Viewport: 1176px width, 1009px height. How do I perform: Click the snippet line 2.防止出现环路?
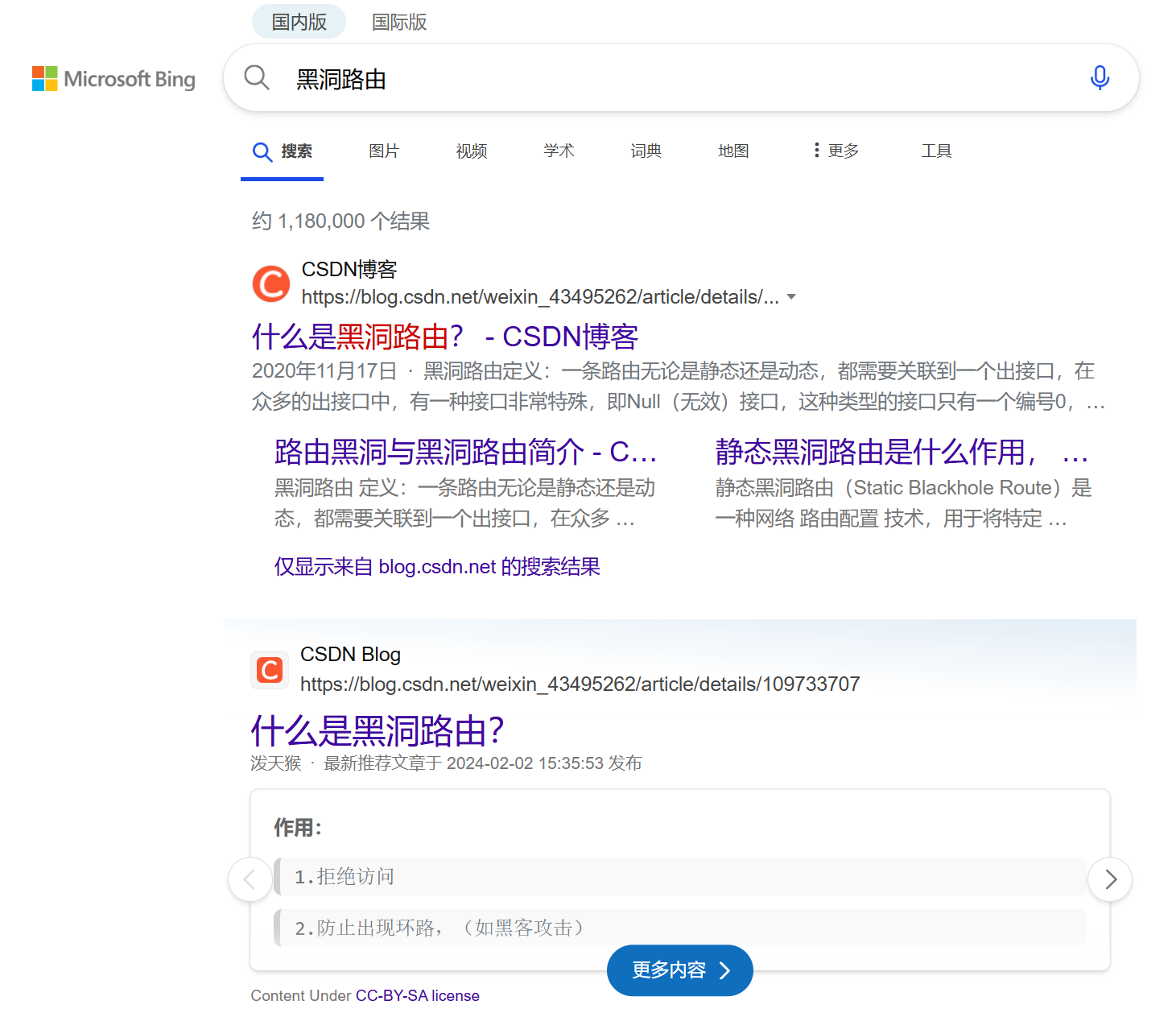[x=439, y=928]
